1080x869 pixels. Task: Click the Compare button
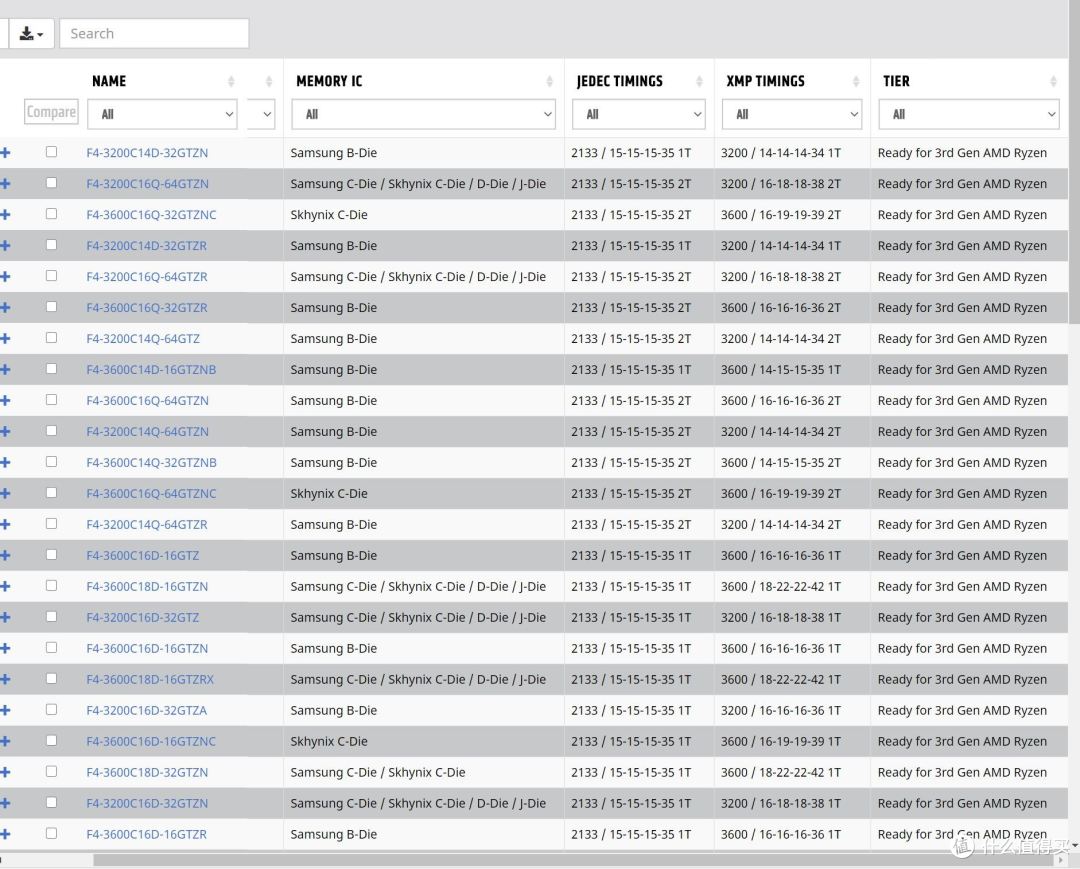click(51, 112)
